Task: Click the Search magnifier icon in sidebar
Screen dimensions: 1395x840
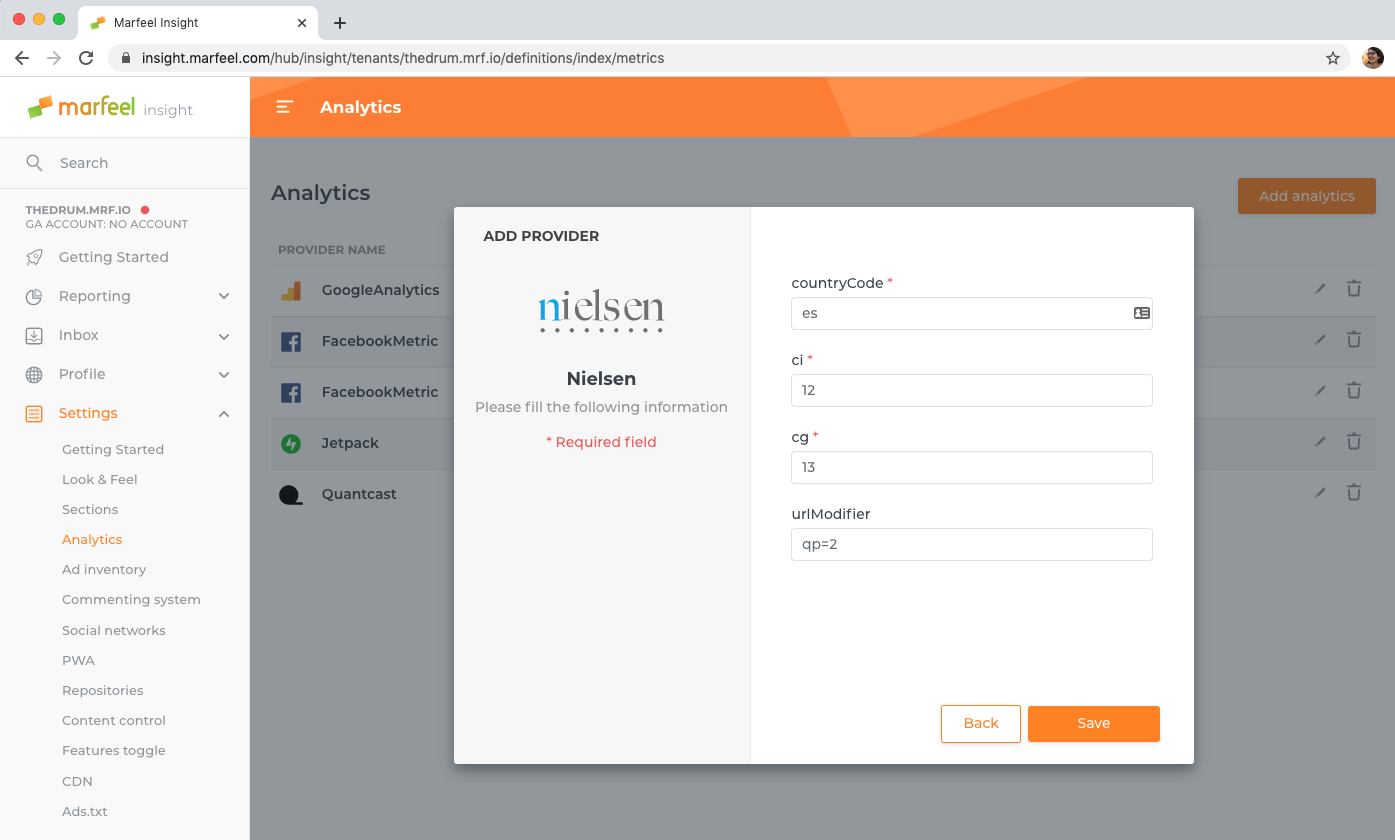Action: click(34, 163)
